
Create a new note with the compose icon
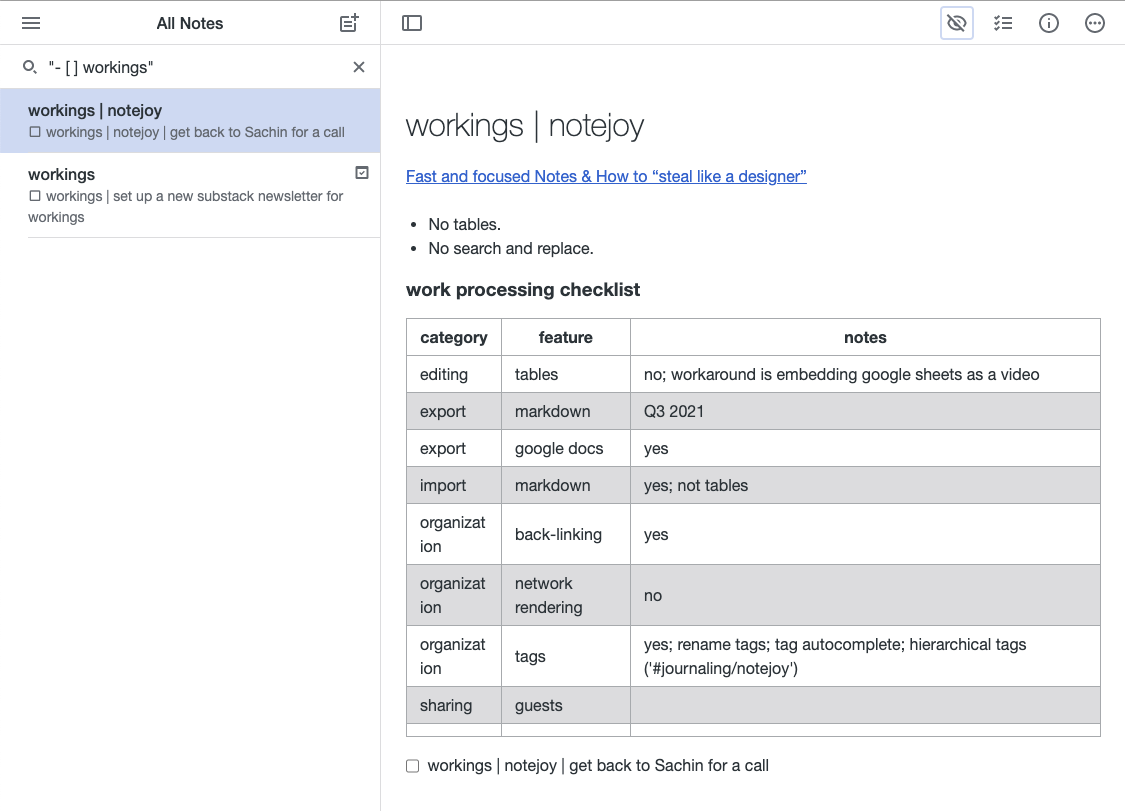point(347,22)
